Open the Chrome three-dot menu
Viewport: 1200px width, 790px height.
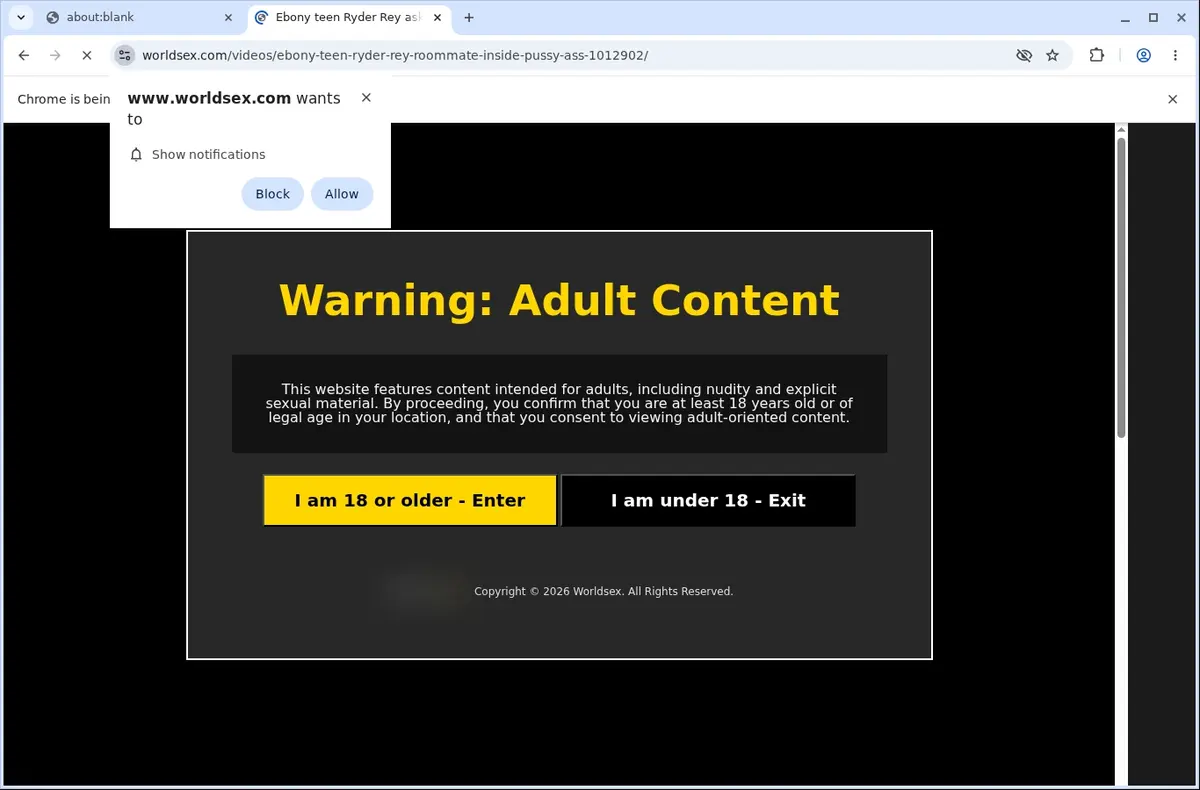pyautogui.click(x=1174, y=55)
